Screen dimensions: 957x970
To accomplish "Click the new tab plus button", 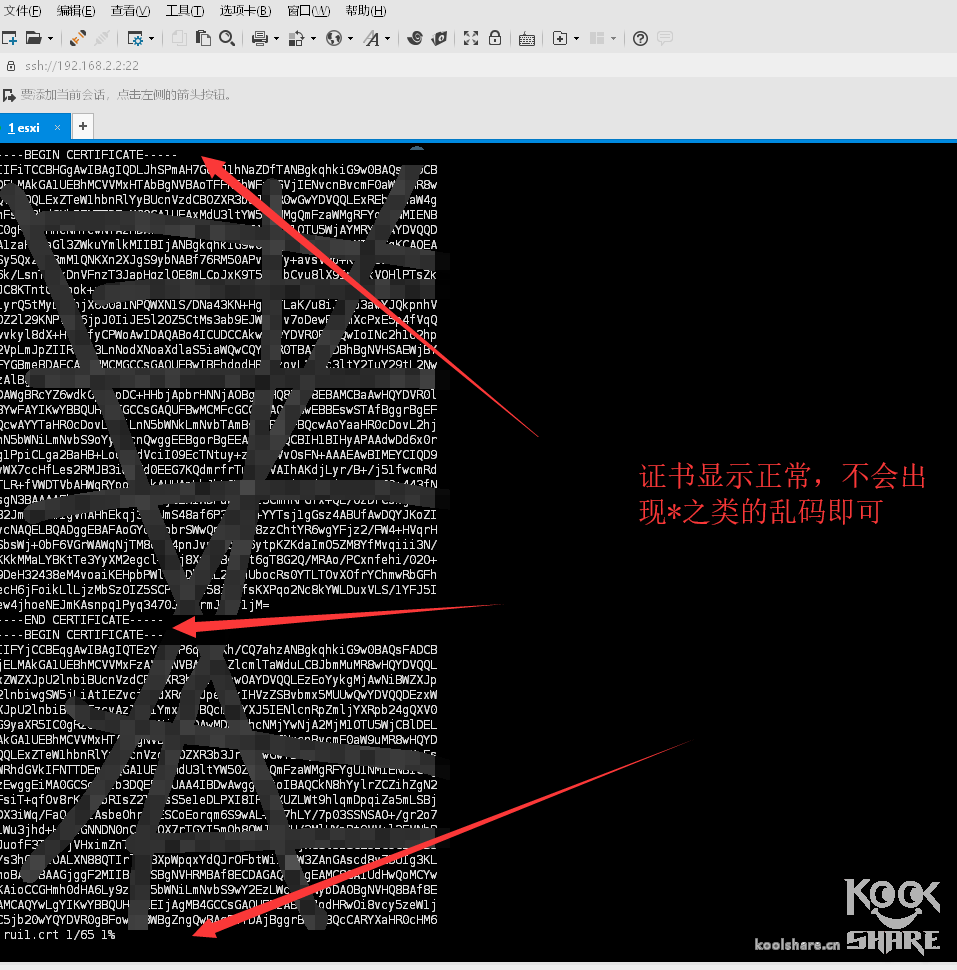I will point(82,126).
